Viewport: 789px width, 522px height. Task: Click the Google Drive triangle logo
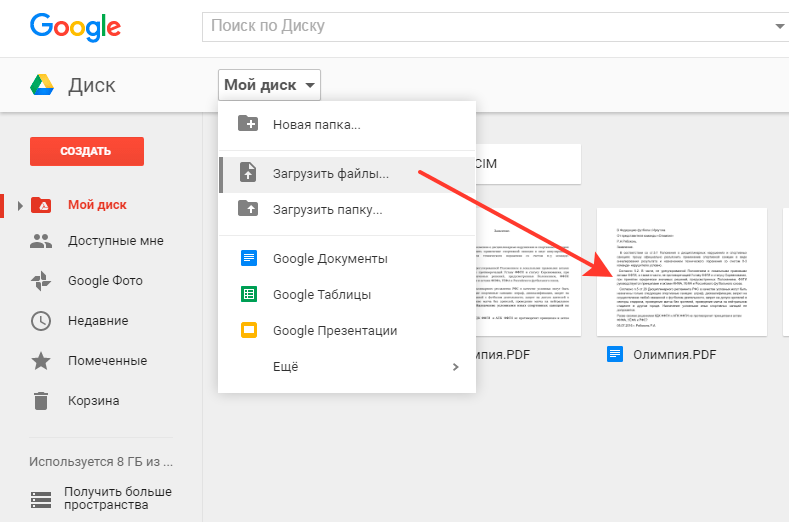pos(42,85)
